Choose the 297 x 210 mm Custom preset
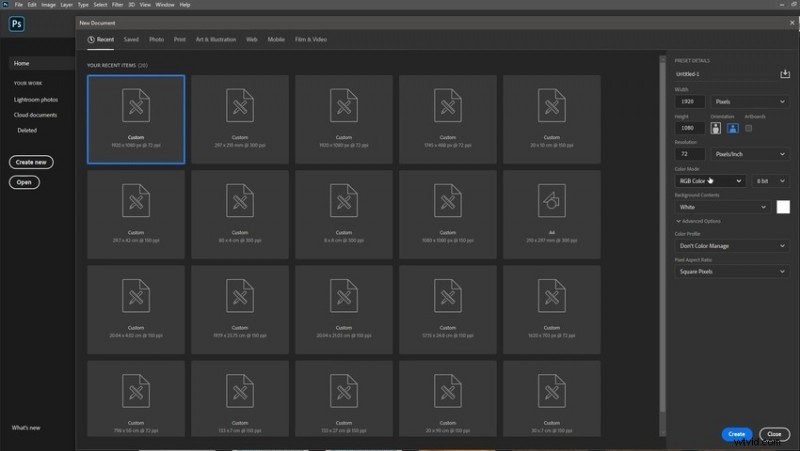The height and width of the screenshot is (451, 800). click(x=240, y=118)
